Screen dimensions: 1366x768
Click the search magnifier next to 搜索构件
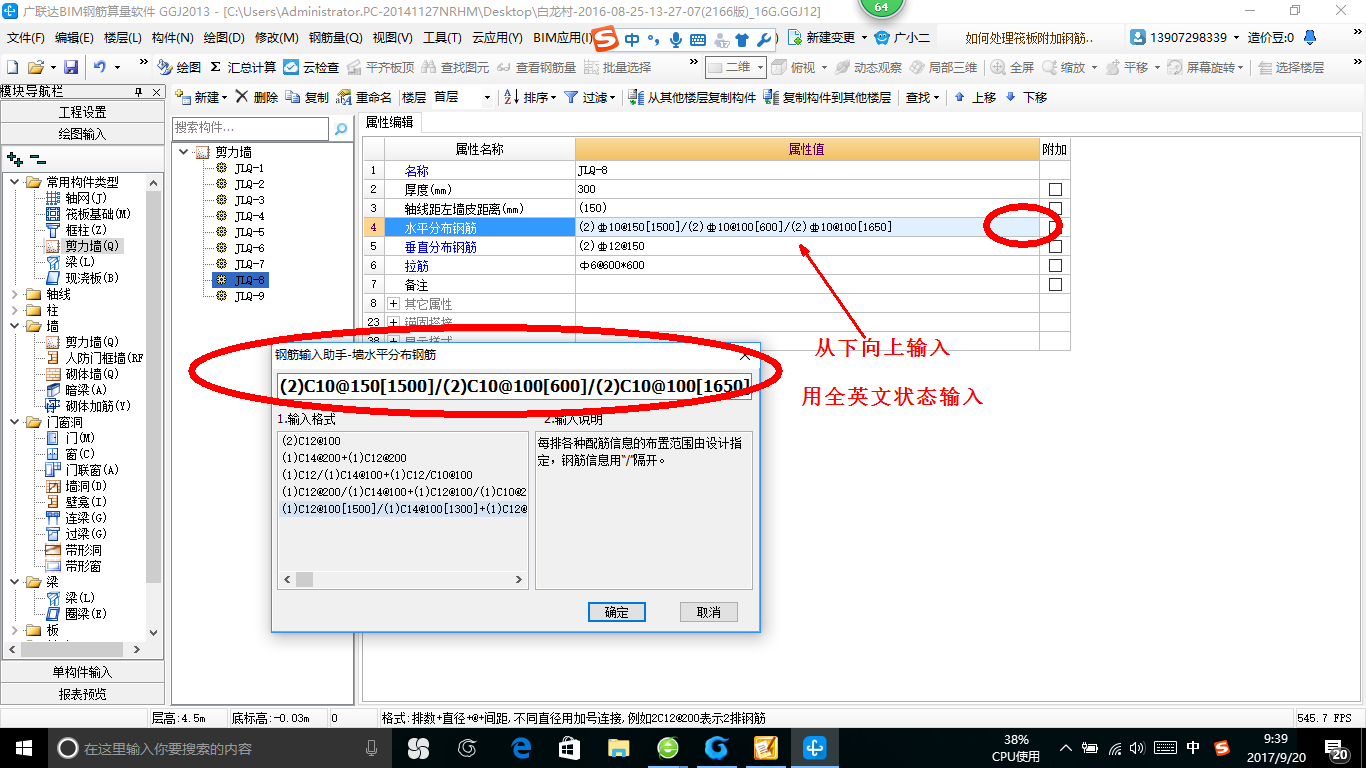click(x=341, y=128)
